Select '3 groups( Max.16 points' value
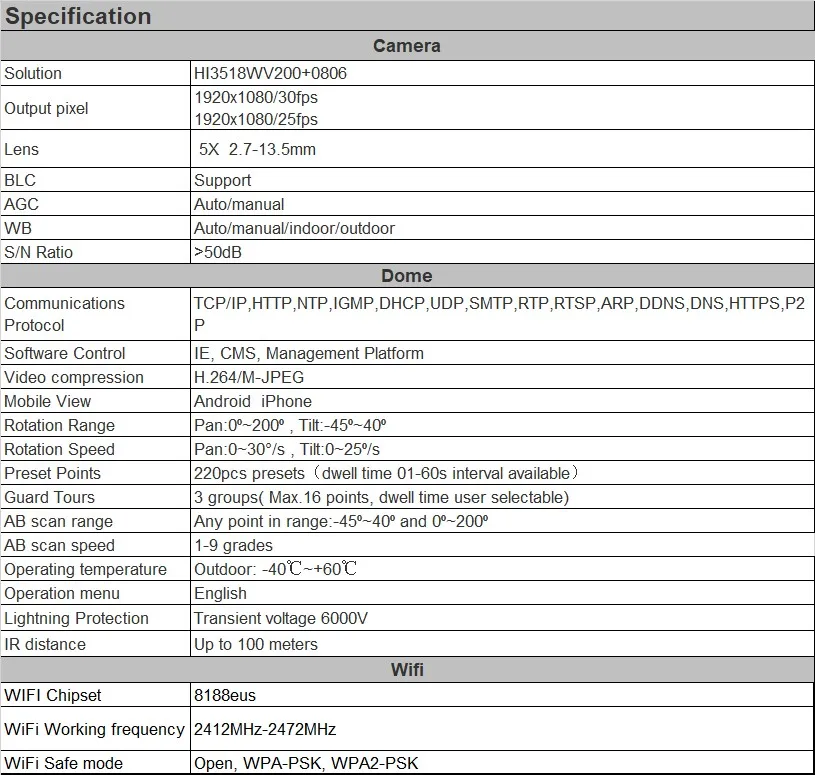This screenshot has height=775, width=815. coord(382,497)
